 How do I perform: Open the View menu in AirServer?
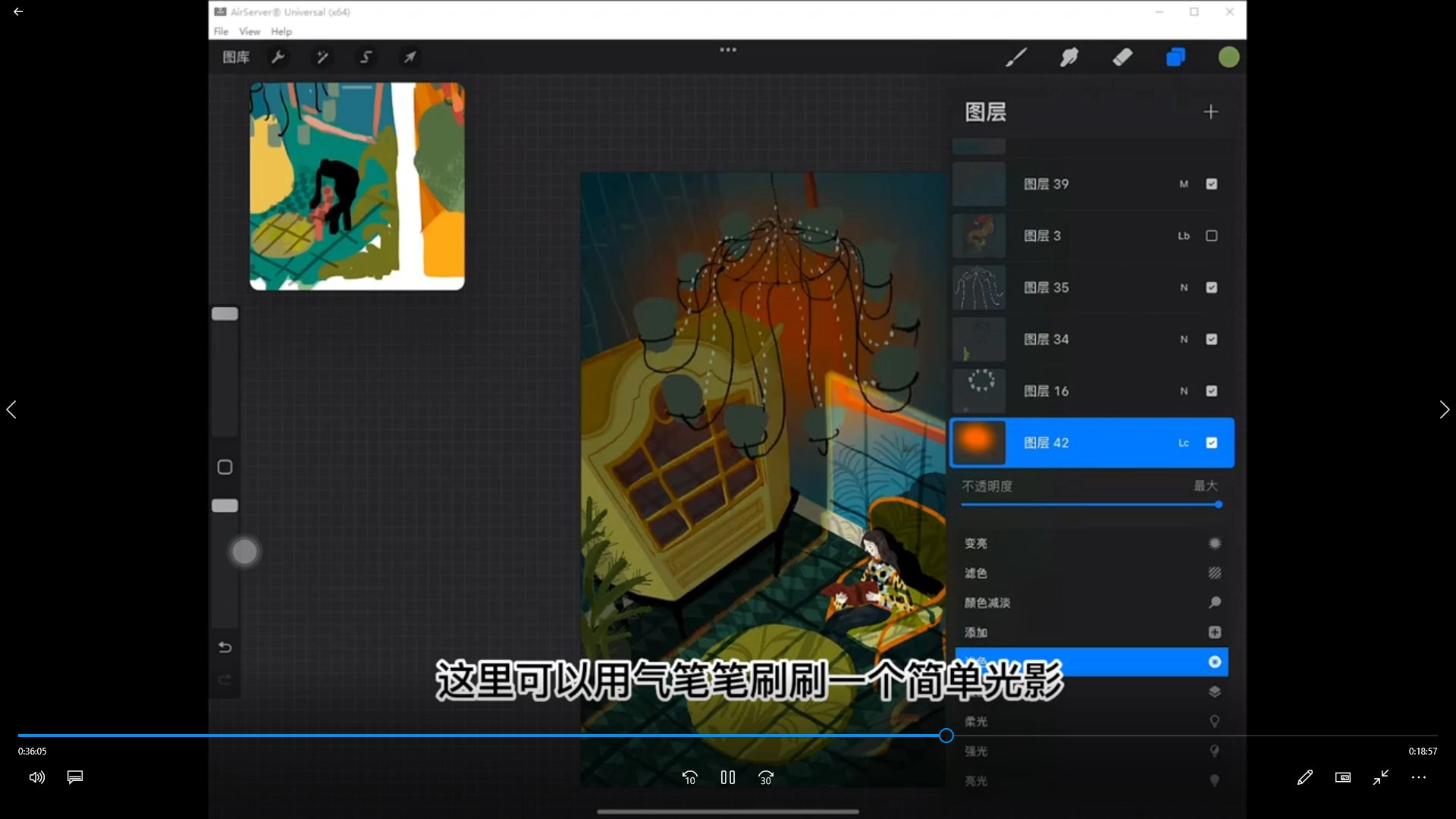click(249, 31)
